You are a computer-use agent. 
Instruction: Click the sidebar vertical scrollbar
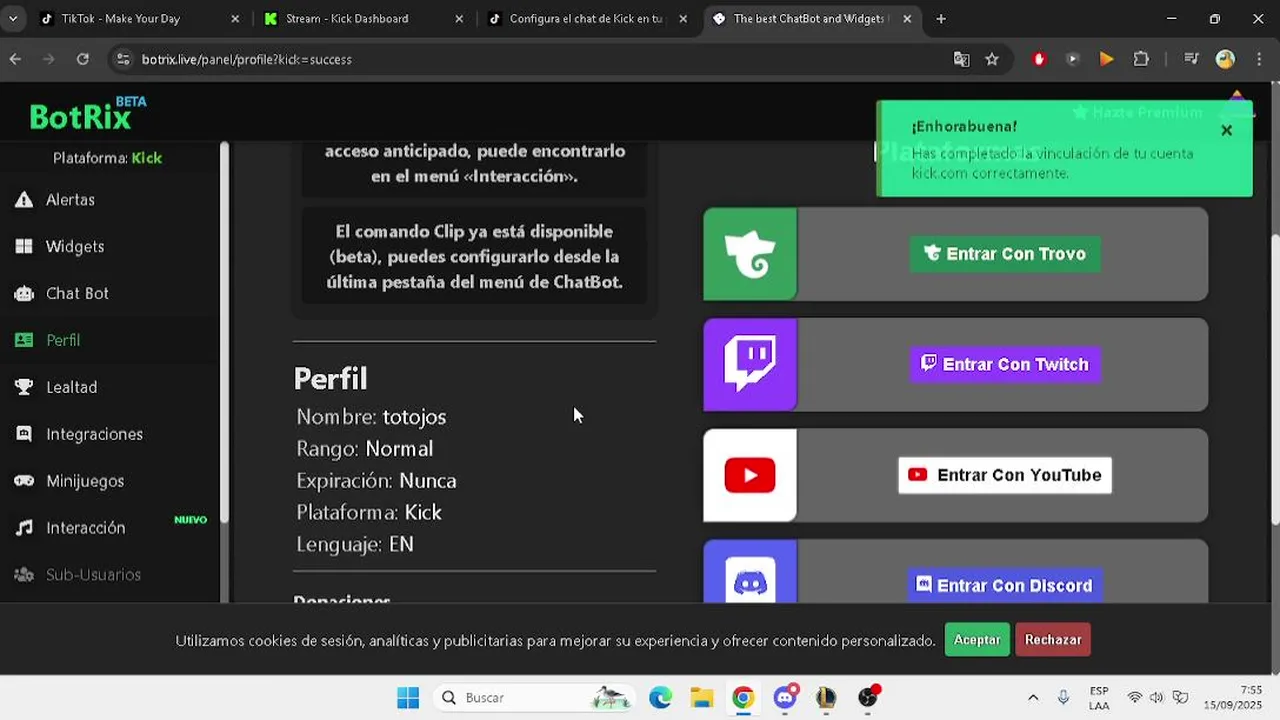tap(224, 332)
